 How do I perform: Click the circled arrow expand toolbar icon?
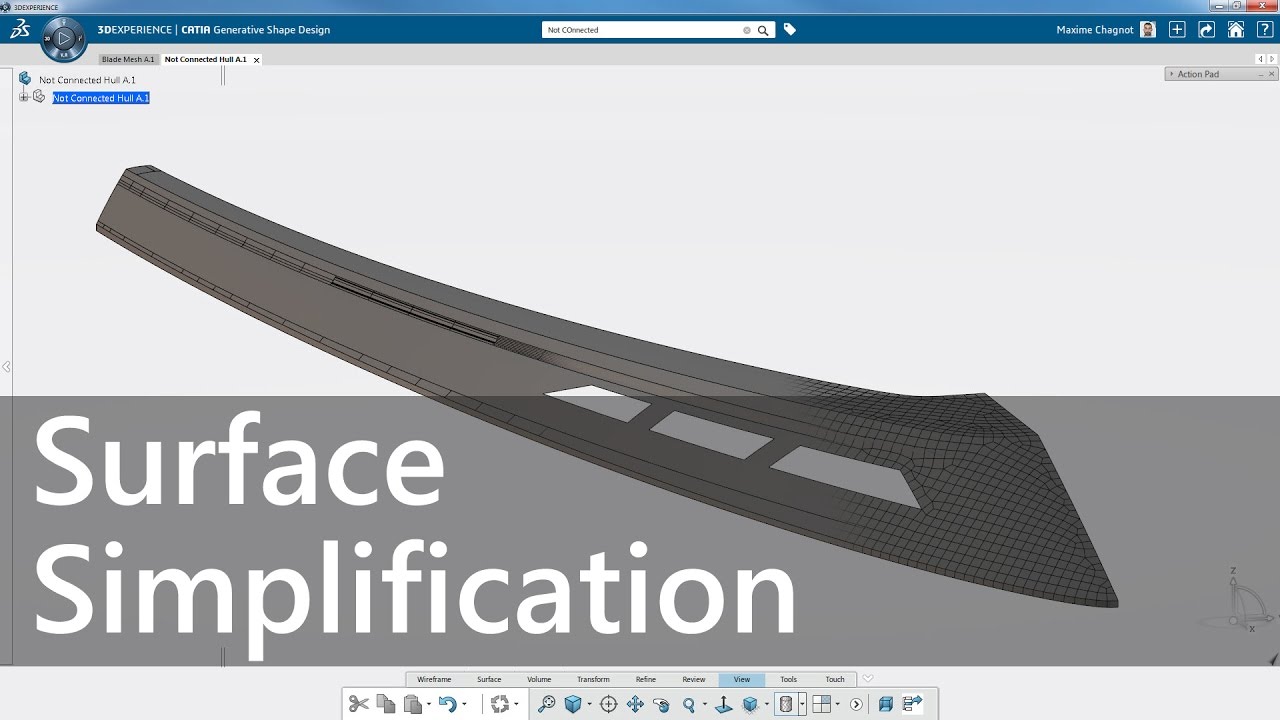tap(856, 704)
